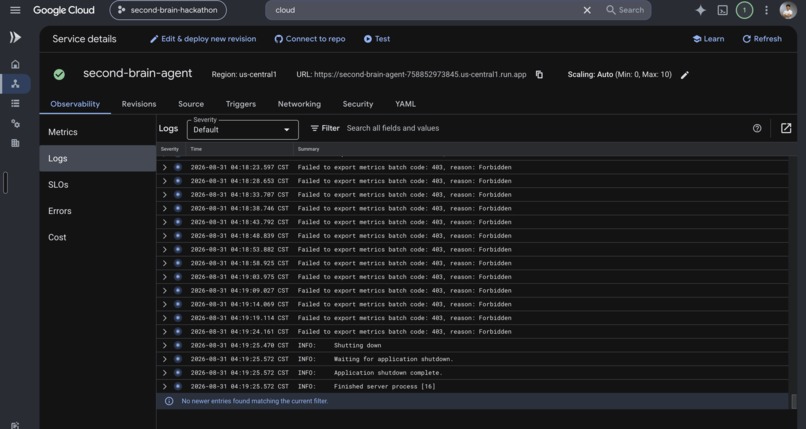Switch to the Source tab
The image size is (806, 429).
pyautogui.click(x=191, y=104)
